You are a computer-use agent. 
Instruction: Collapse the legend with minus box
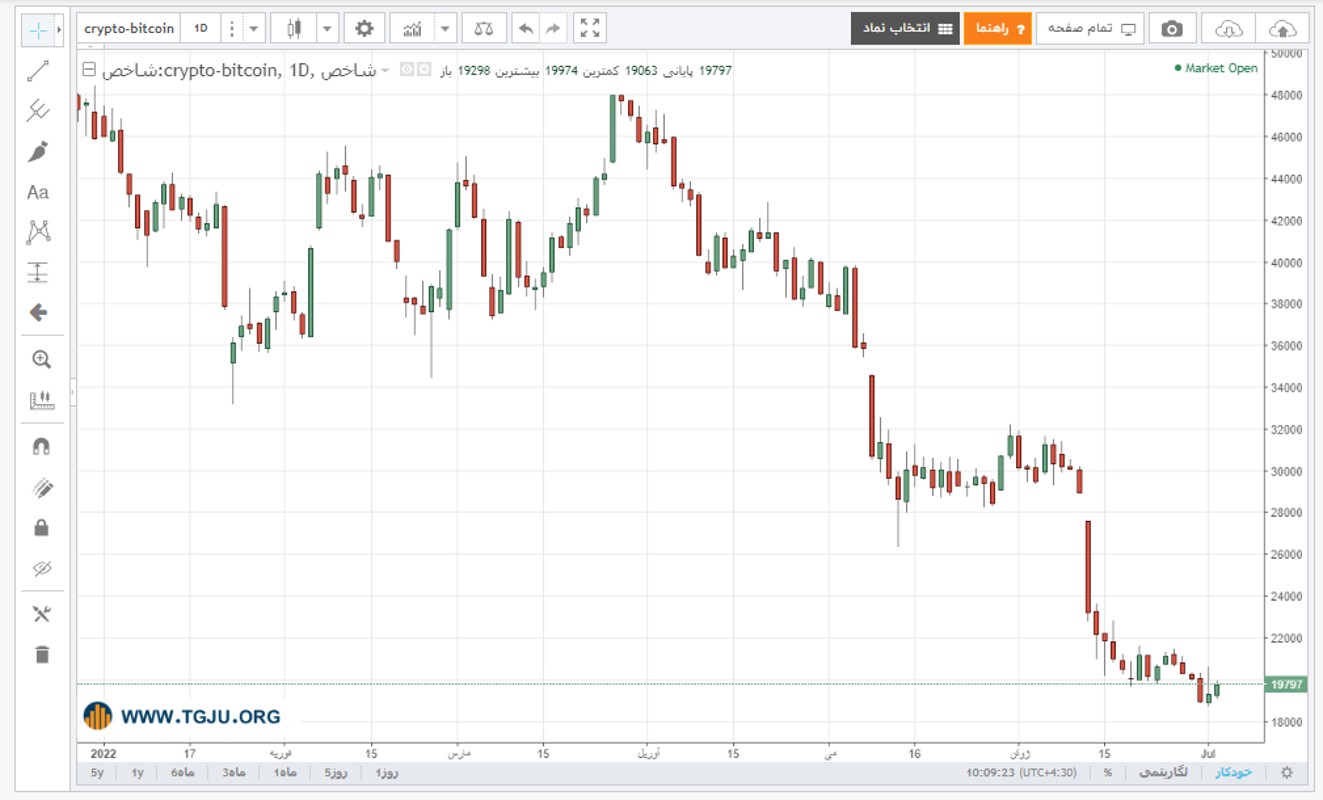pyautogui.click(x=89, y=70)
